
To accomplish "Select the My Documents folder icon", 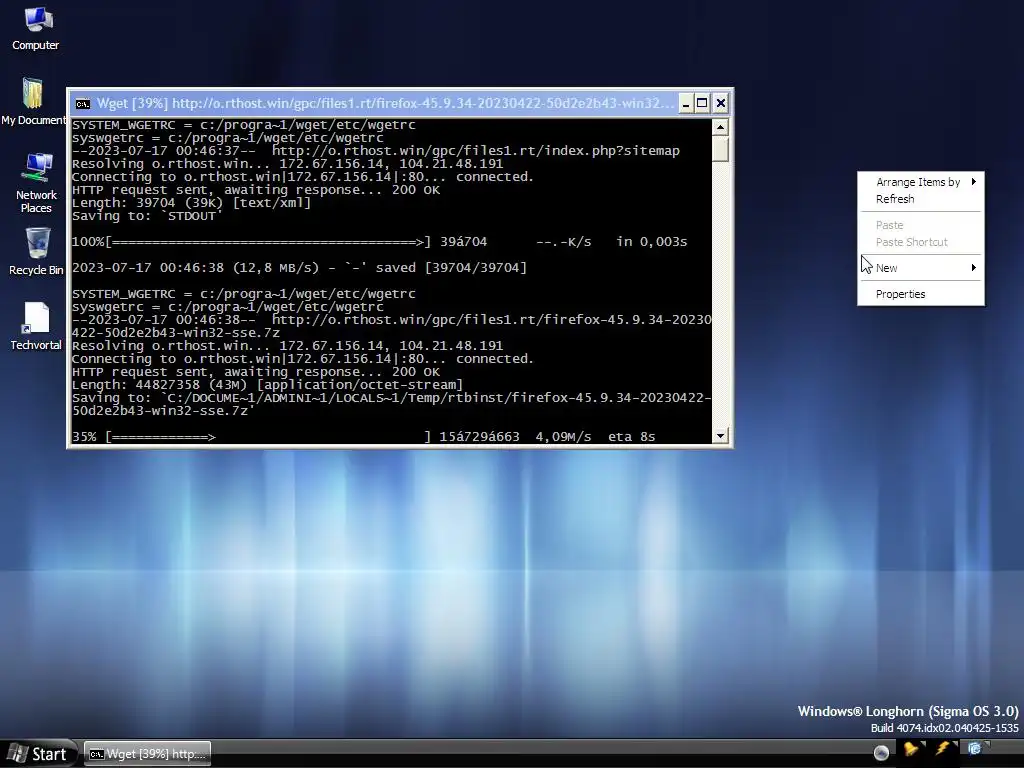I will [x=33, y=101].
